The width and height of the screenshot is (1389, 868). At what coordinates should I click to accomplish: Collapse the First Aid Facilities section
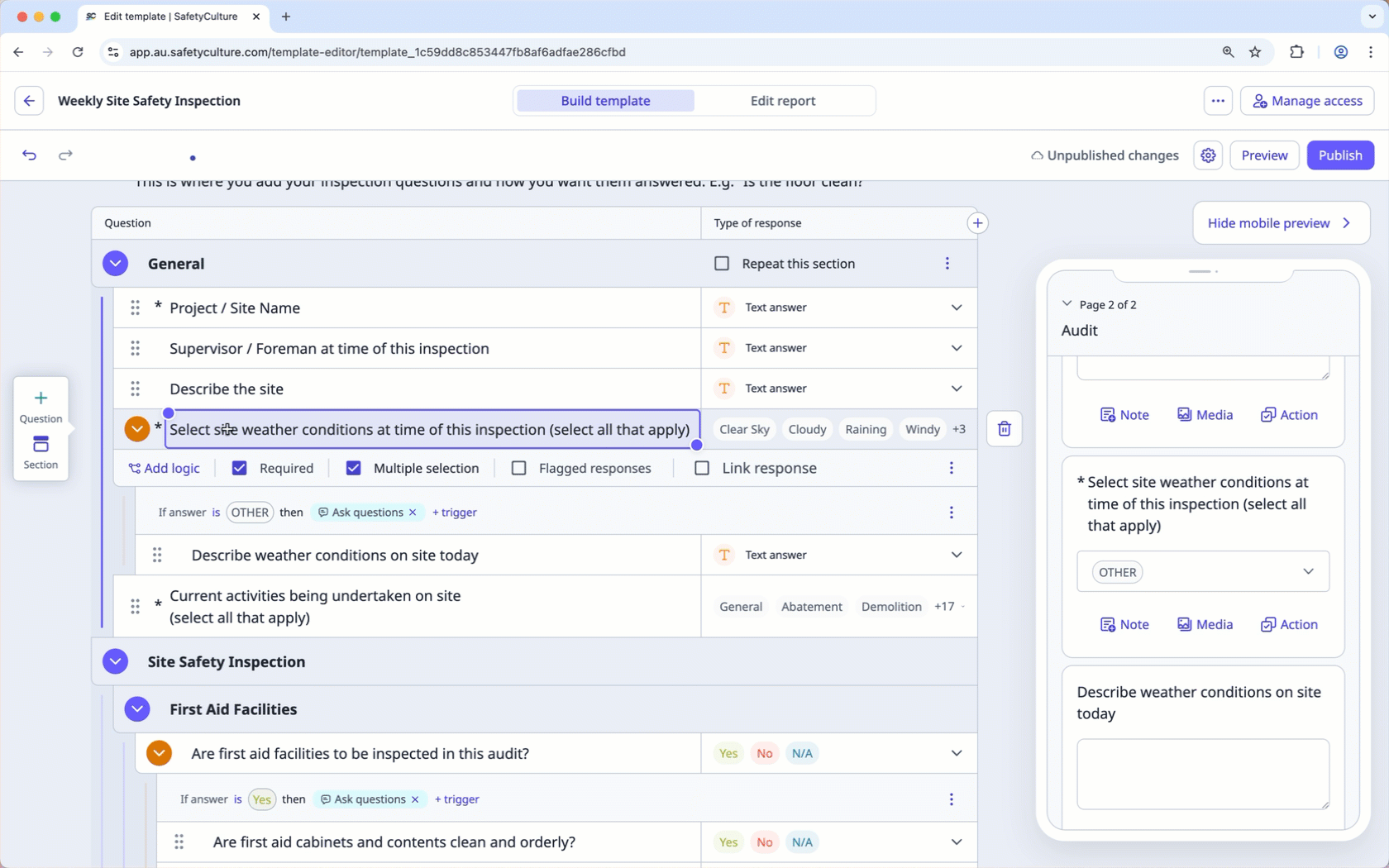point(137,709)
